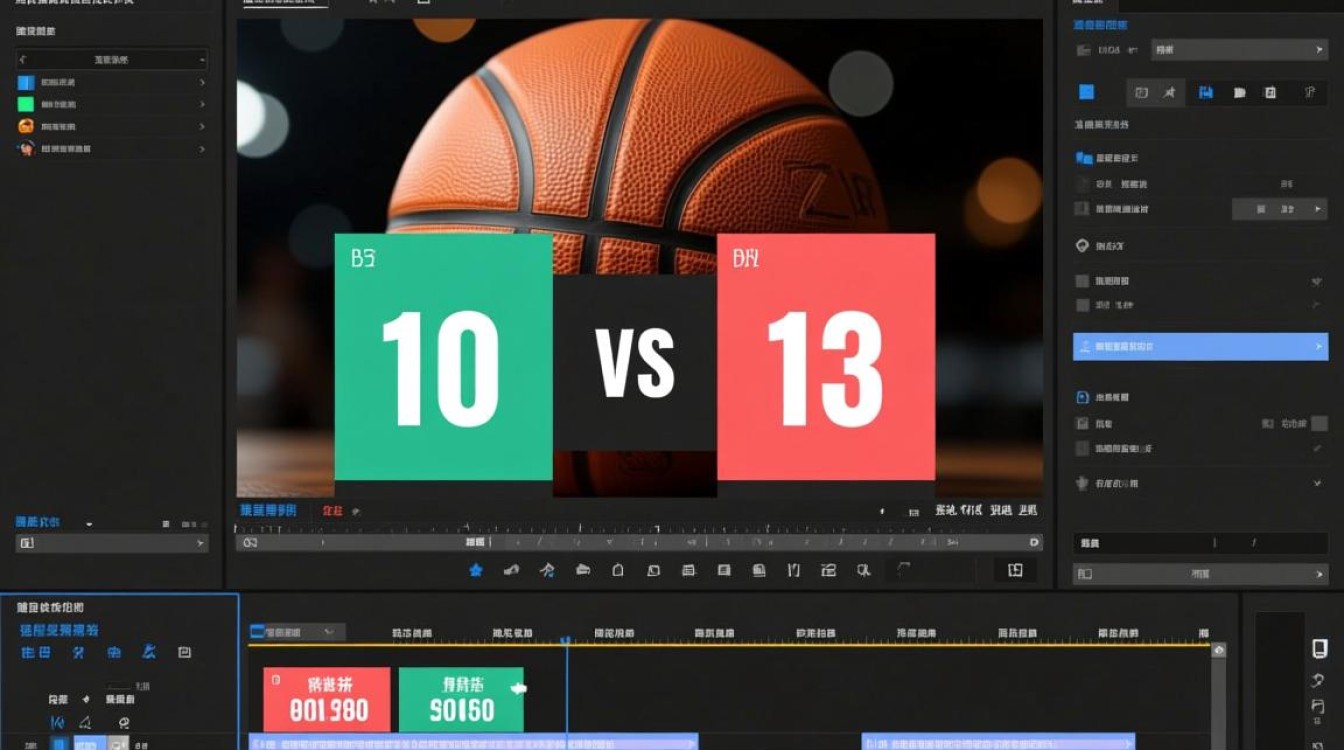Click the pin icon in right panel toolbar
Image resolution: width=1344 pixels, height=750 pixels.
1169,92
